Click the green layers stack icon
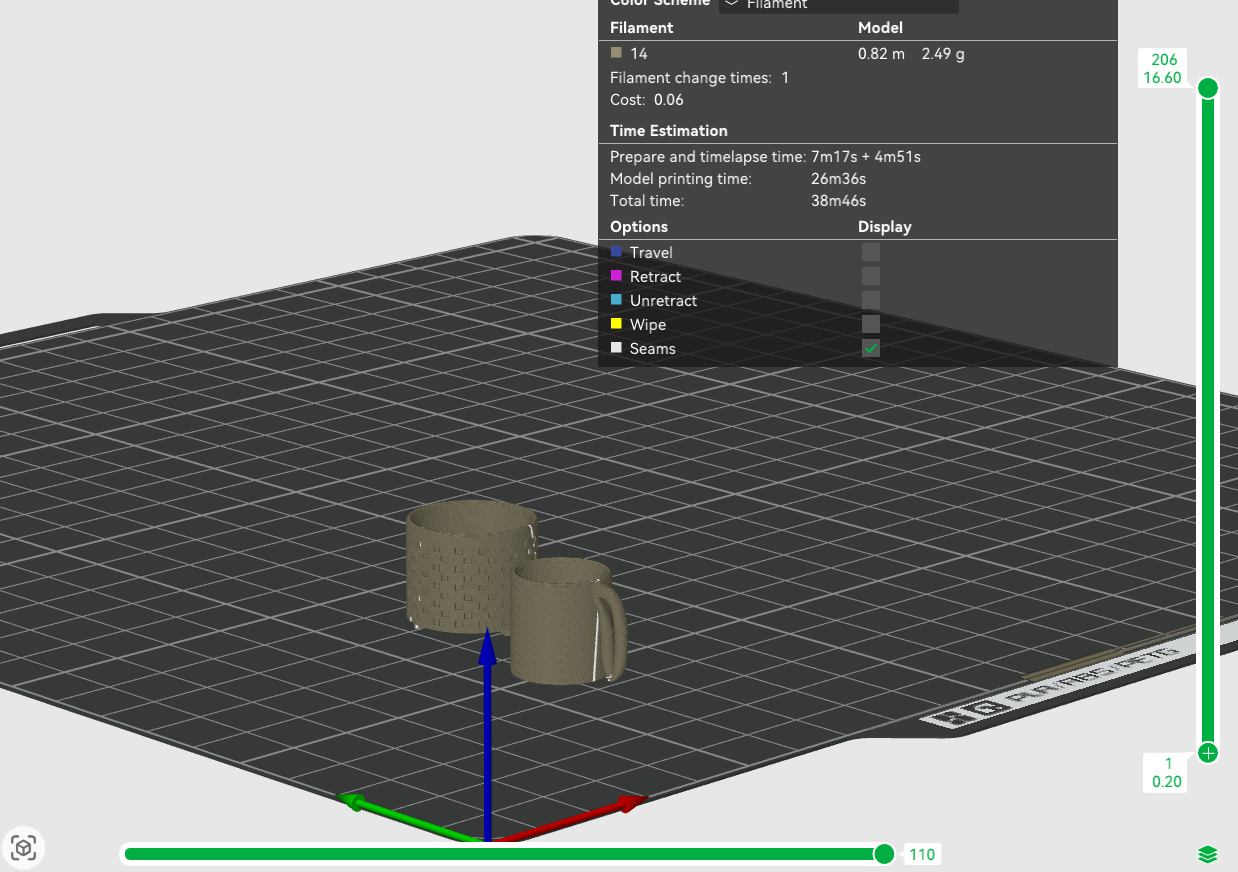This screenshot has height=872, width=1238. pos(1208,854)
